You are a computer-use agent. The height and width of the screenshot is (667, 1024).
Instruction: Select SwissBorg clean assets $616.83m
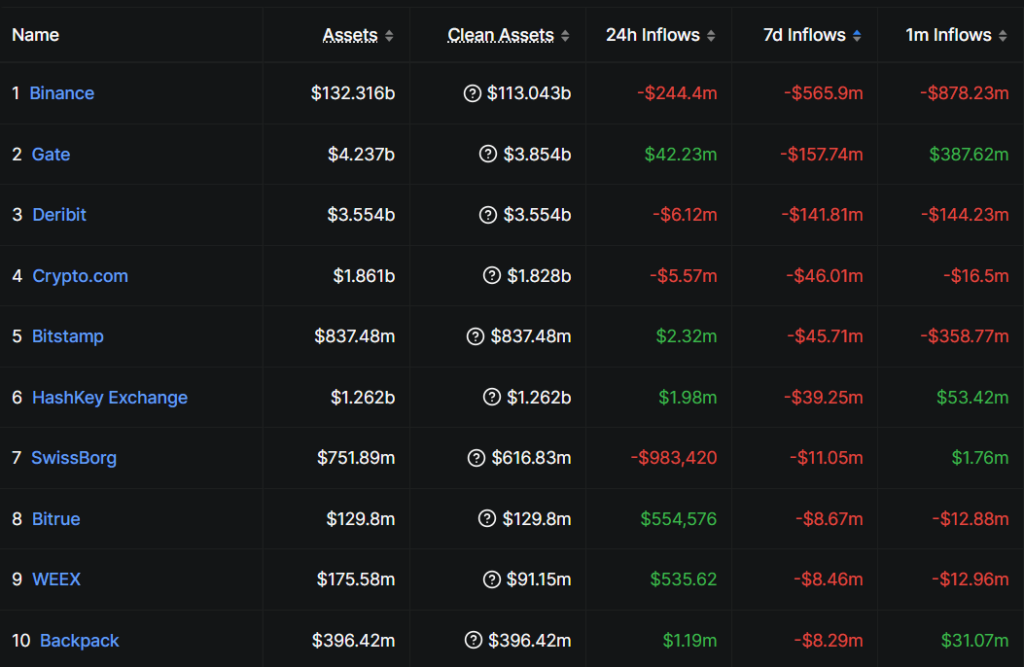click(532, 458)
